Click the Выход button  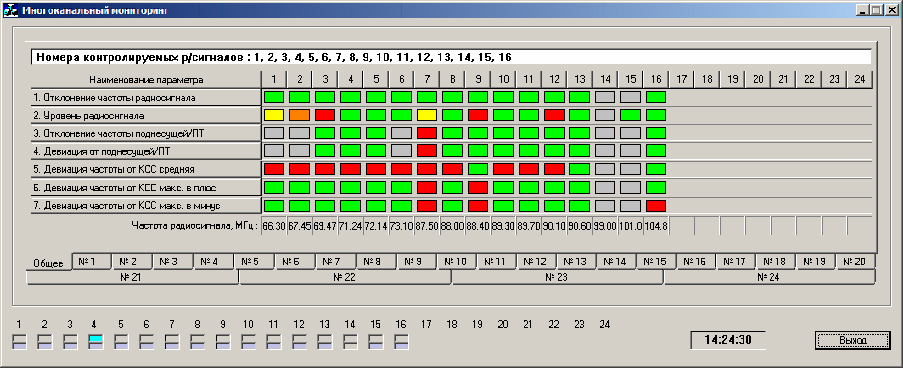click(852, 340)
